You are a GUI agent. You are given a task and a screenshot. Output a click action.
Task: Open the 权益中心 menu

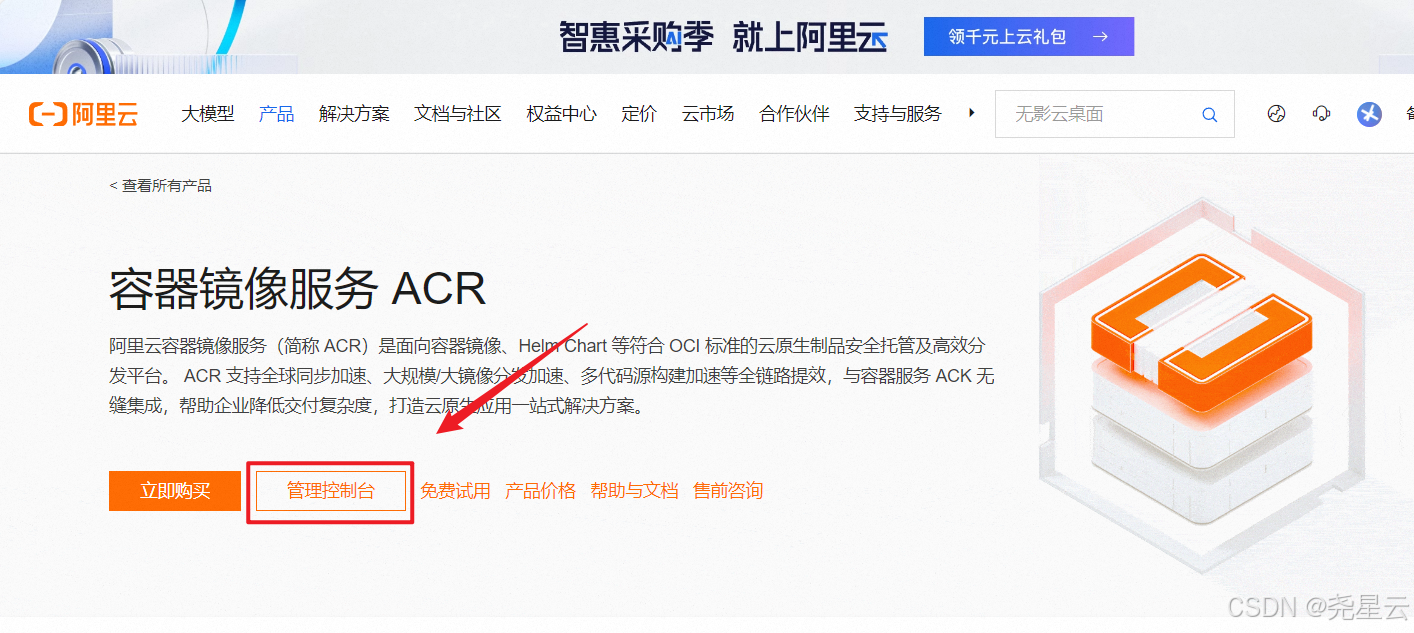(x=561, y=114)
